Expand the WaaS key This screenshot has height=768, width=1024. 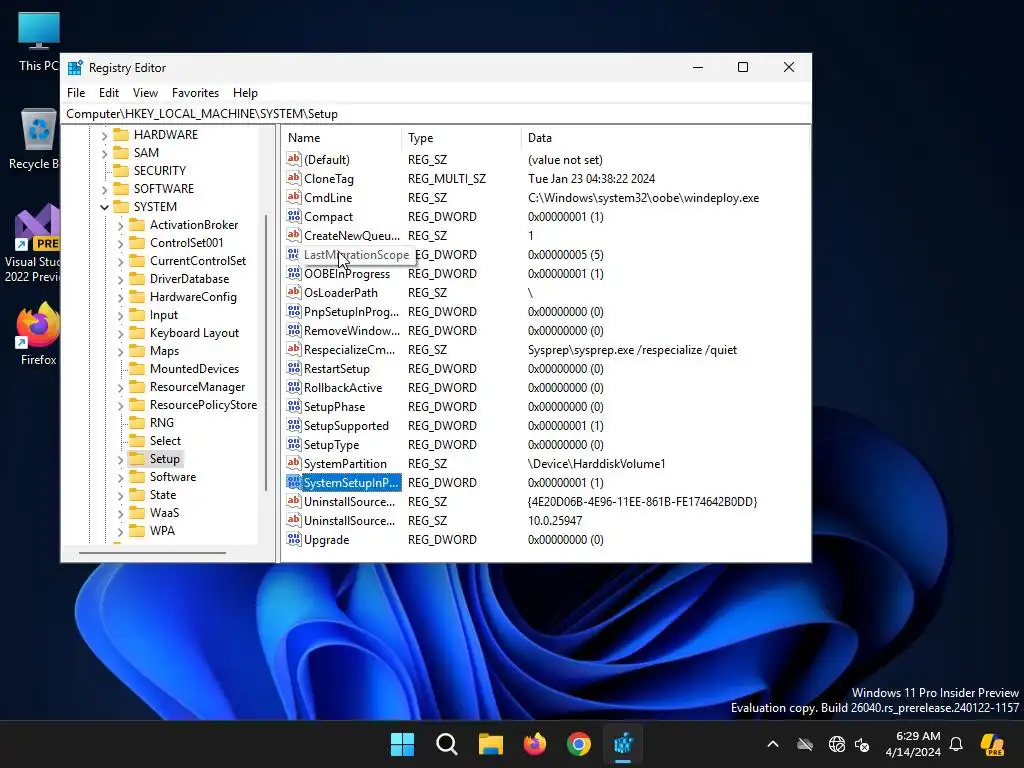pyautogui.click(x=120, y=513)
